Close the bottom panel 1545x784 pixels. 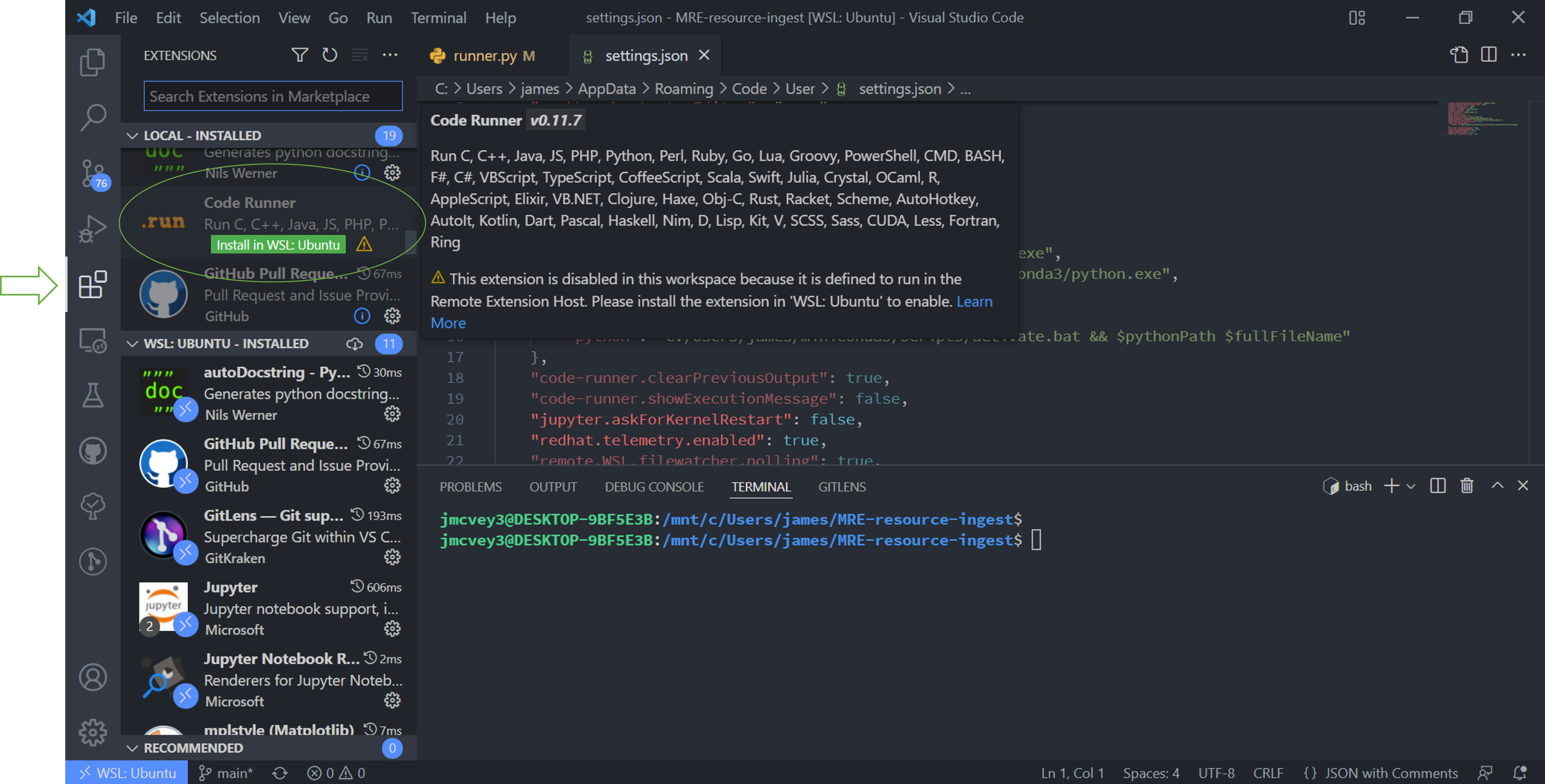click(x=1523, y=485)
